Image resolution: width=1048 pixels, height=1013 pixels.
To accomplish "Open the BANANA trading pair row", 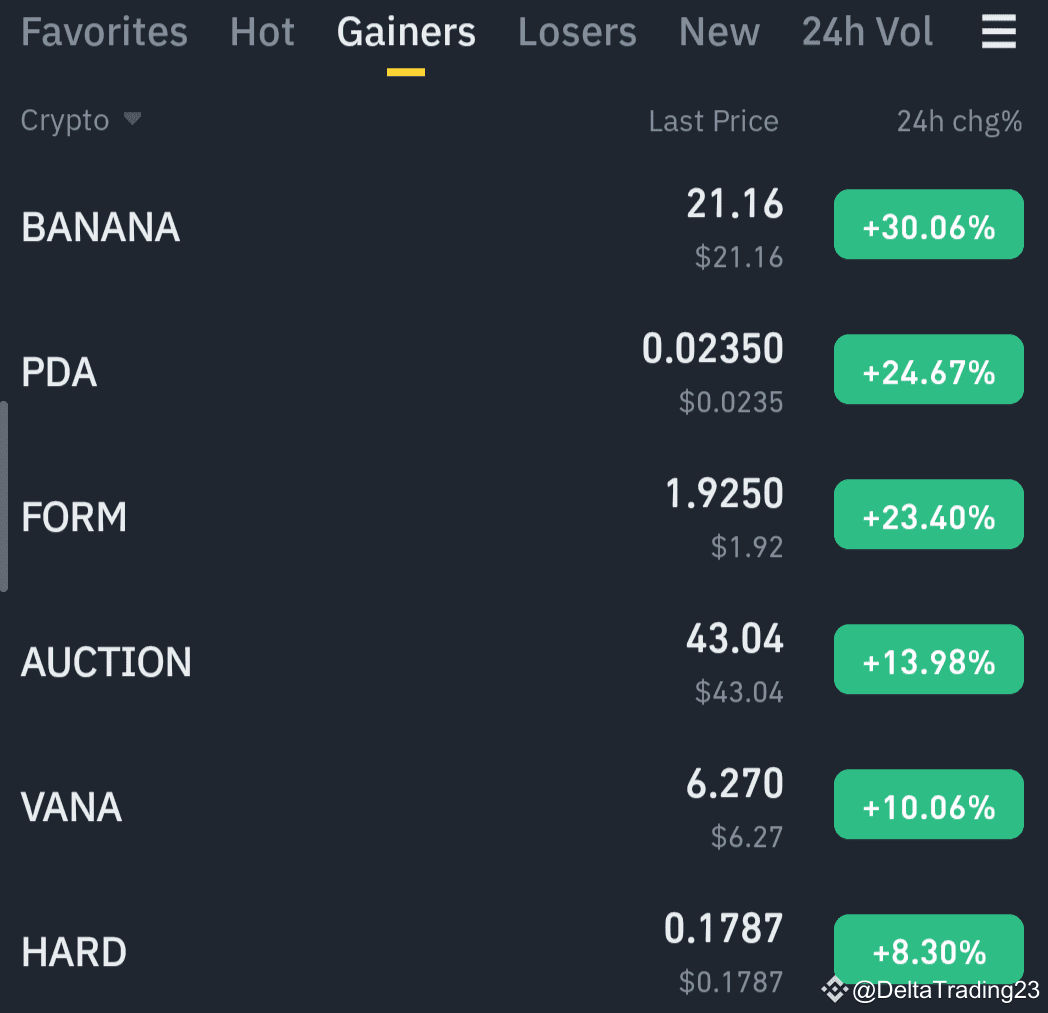I will click(524, 227).
